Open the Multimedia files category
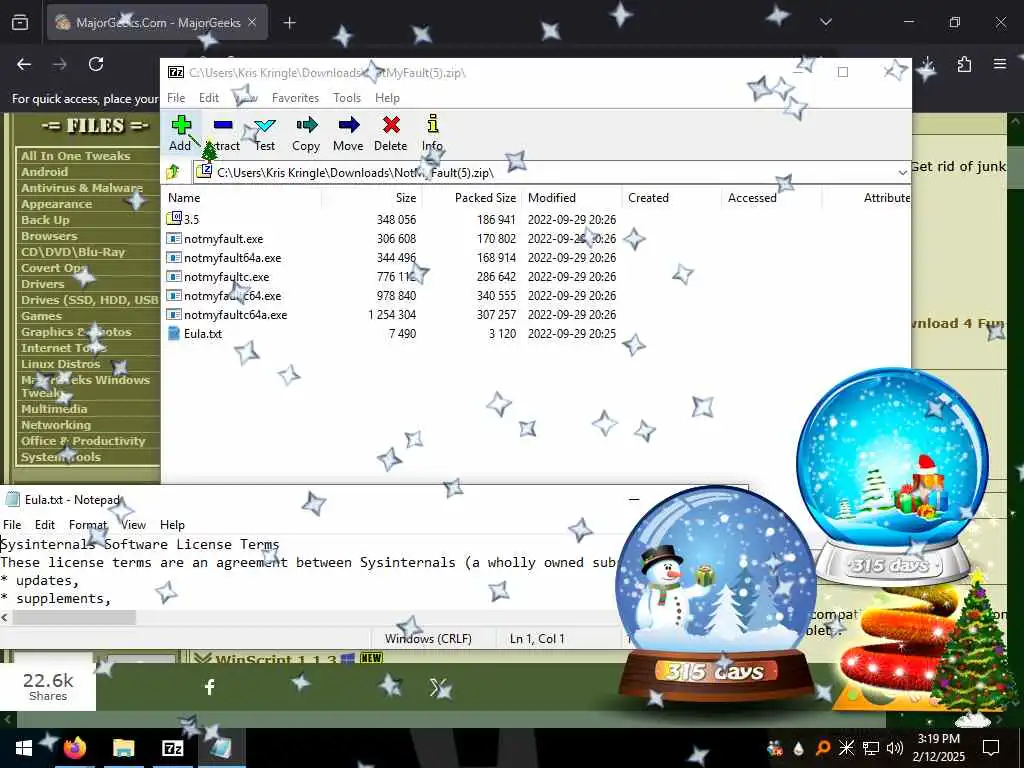Image resolution: width=1024 pixels, height=768 pixels. point(54,409)
